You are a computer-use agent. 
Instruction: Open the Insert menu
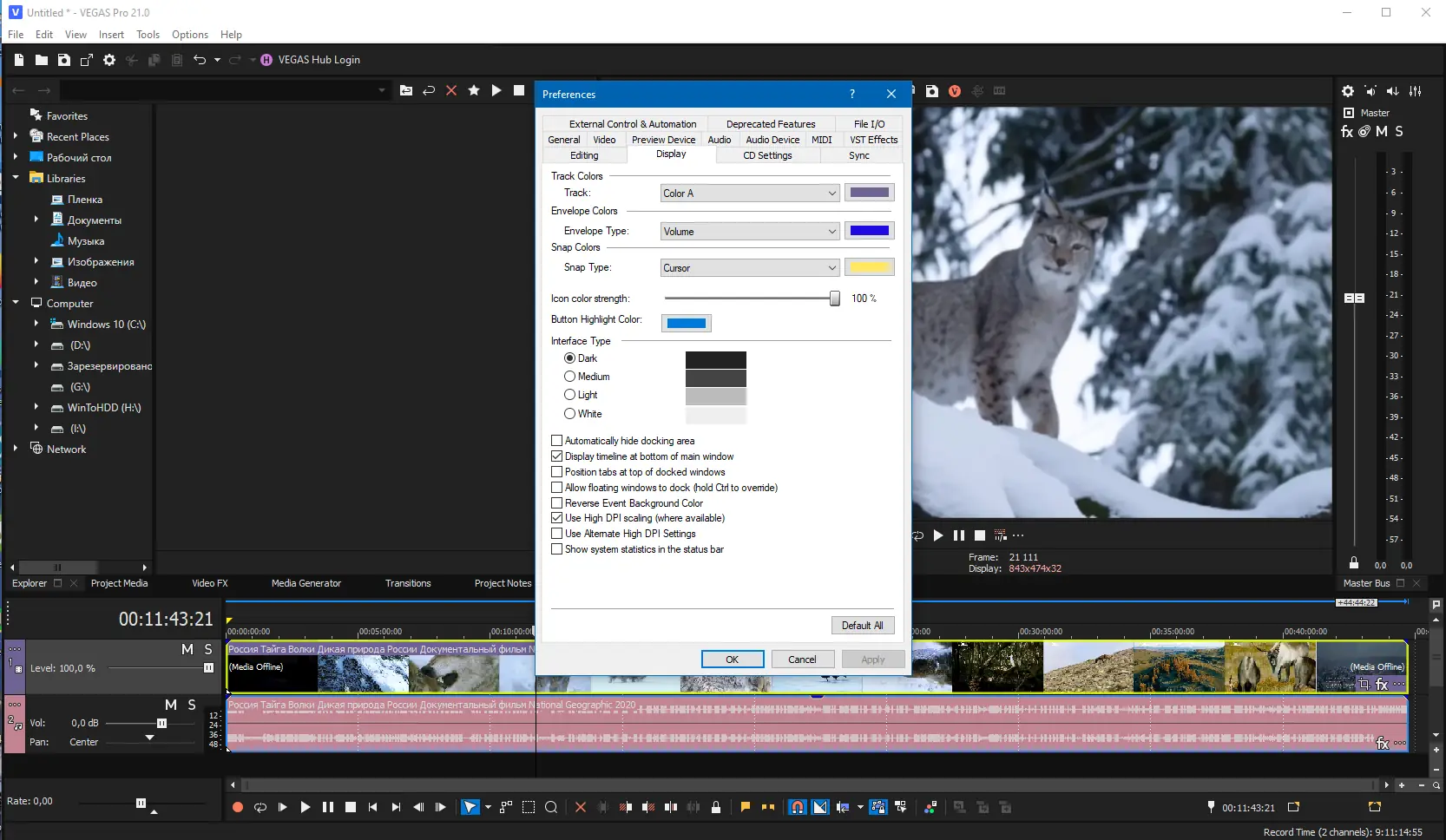pos(111,35)
